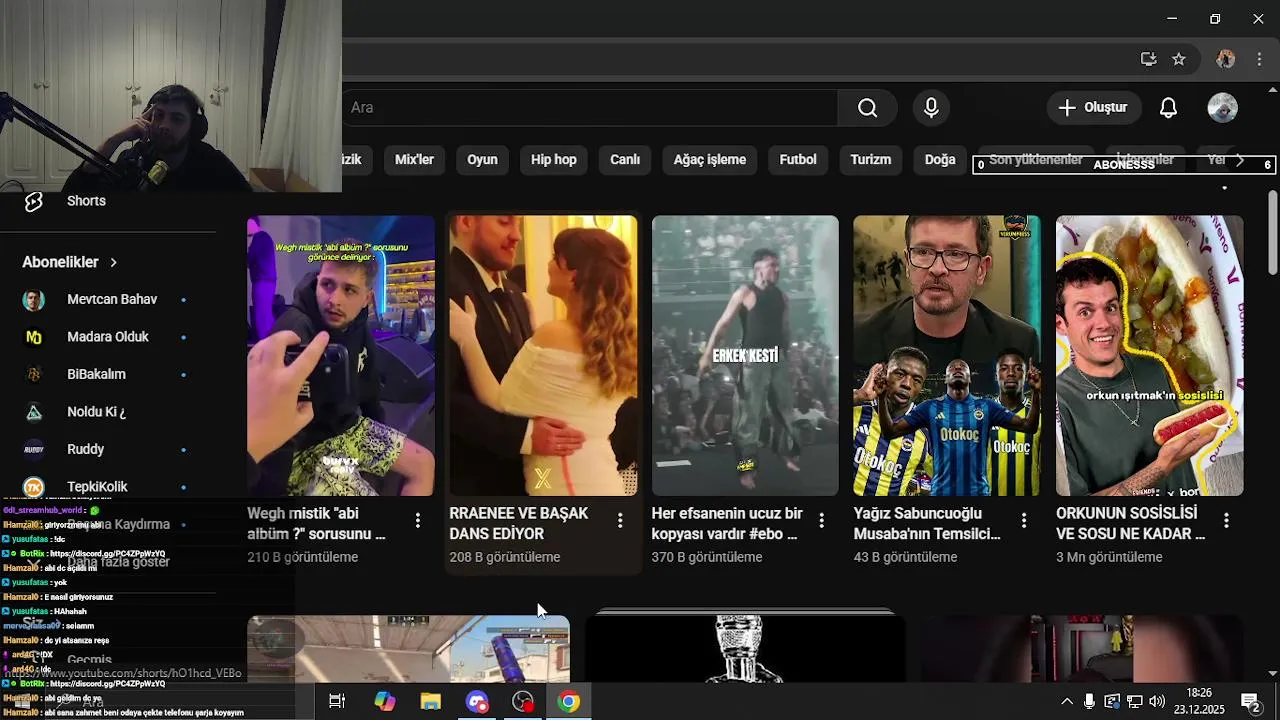Click the YouTube search magnifier button
Viewport: 1280px width, 720px height.
click(867, 108)
